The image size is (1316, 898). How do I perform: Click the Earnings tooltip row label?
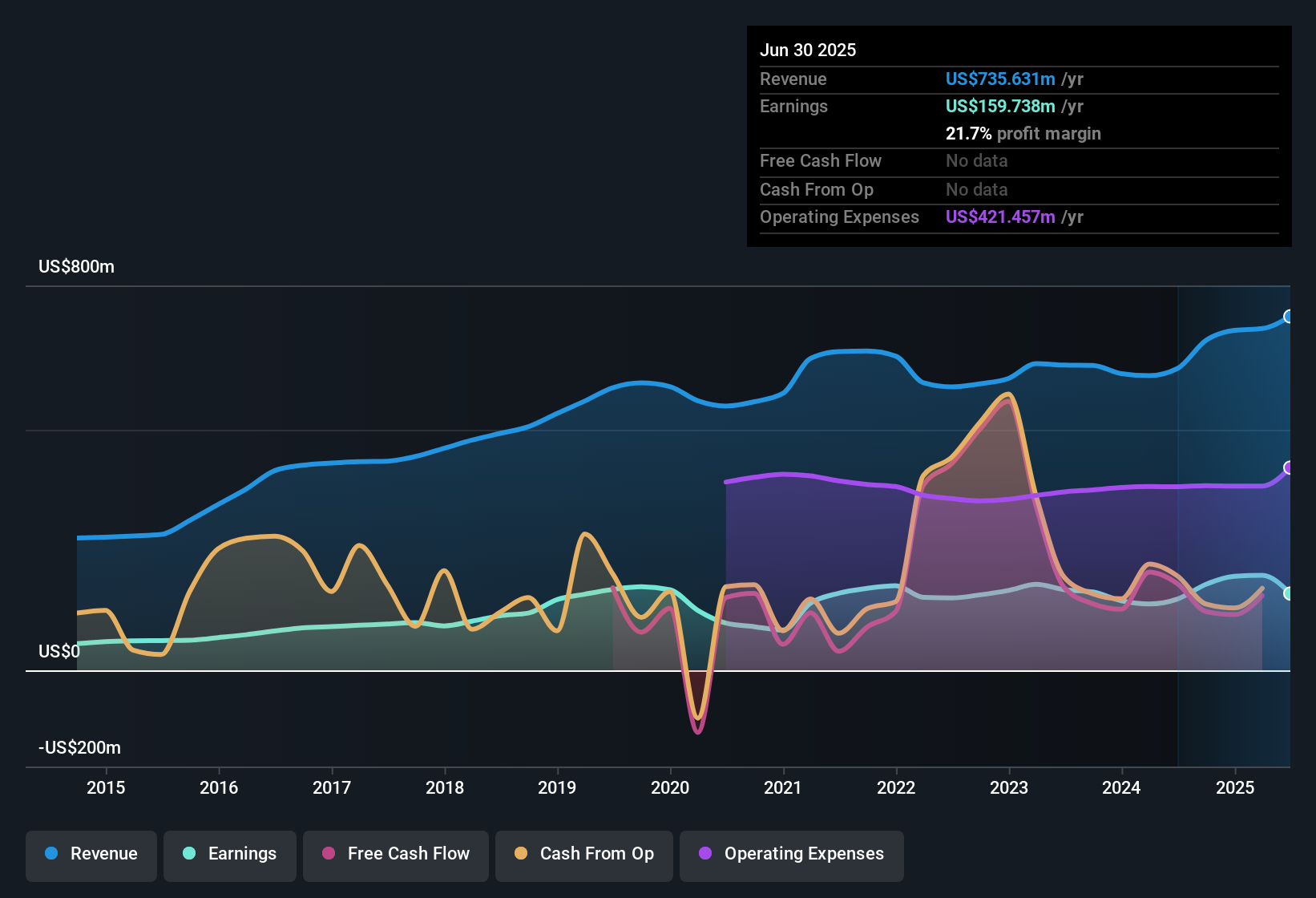793,106
